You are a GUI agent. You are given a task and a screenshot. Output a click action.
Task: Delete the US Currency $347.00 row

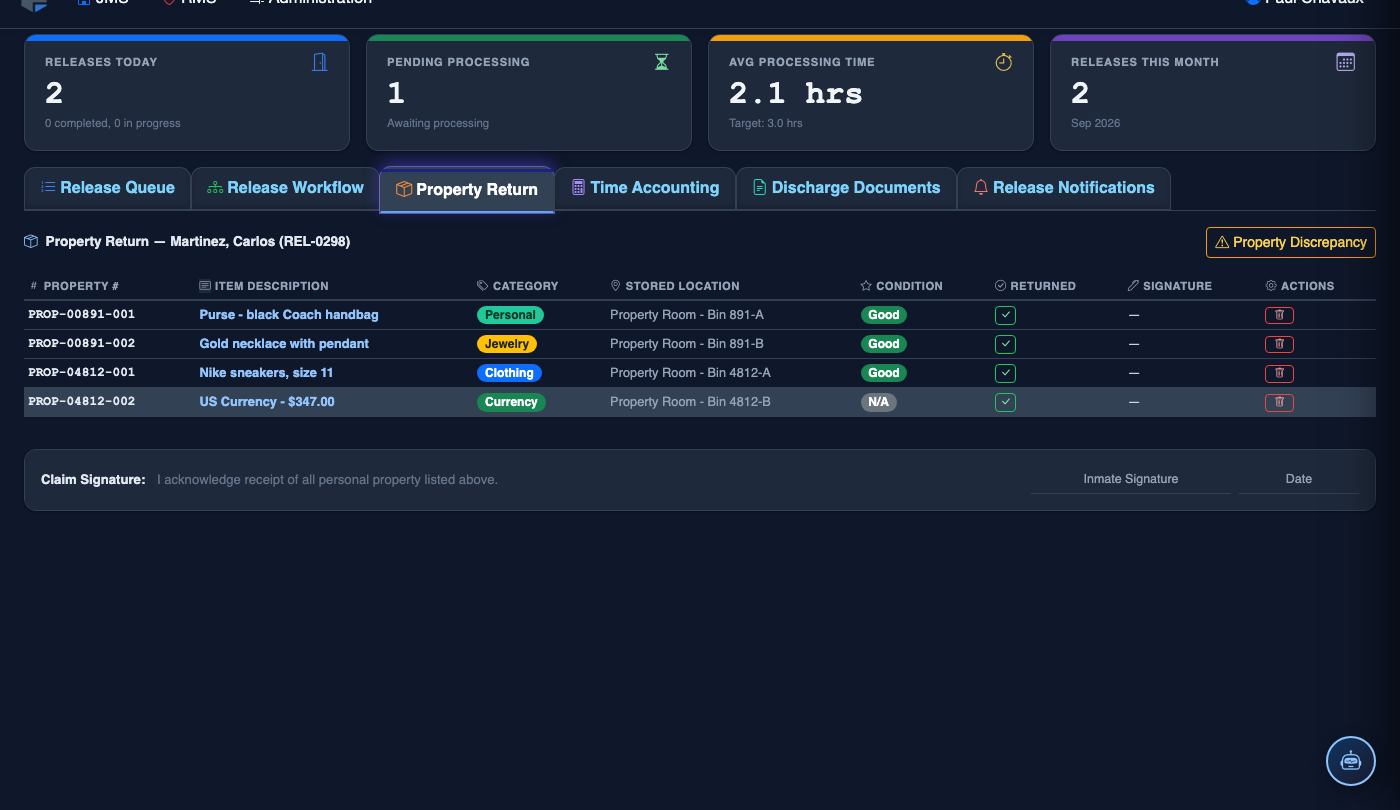click(1279, 402)
